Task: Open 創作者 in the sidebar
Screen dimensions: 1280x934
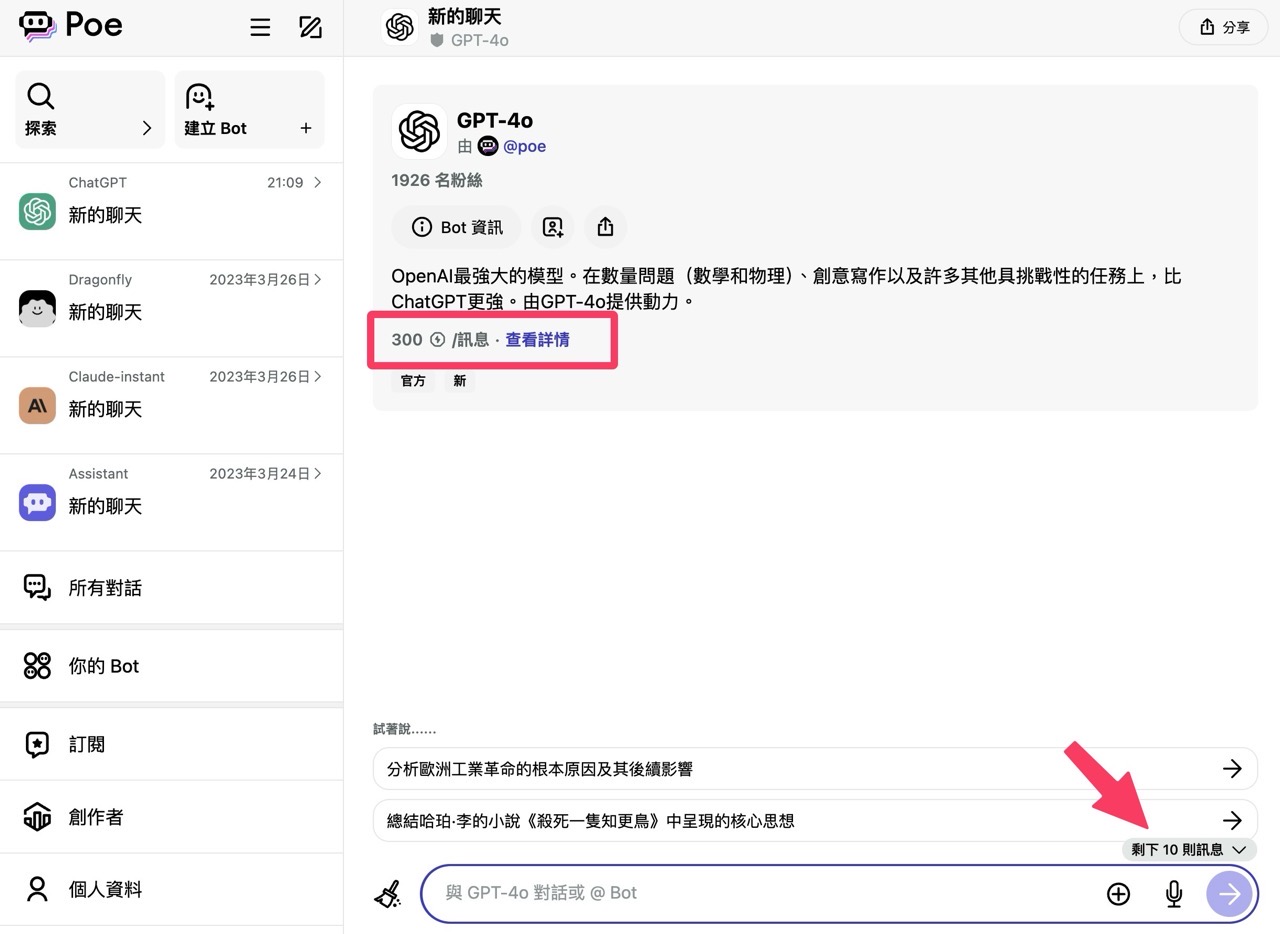Action: click(171, 817)
